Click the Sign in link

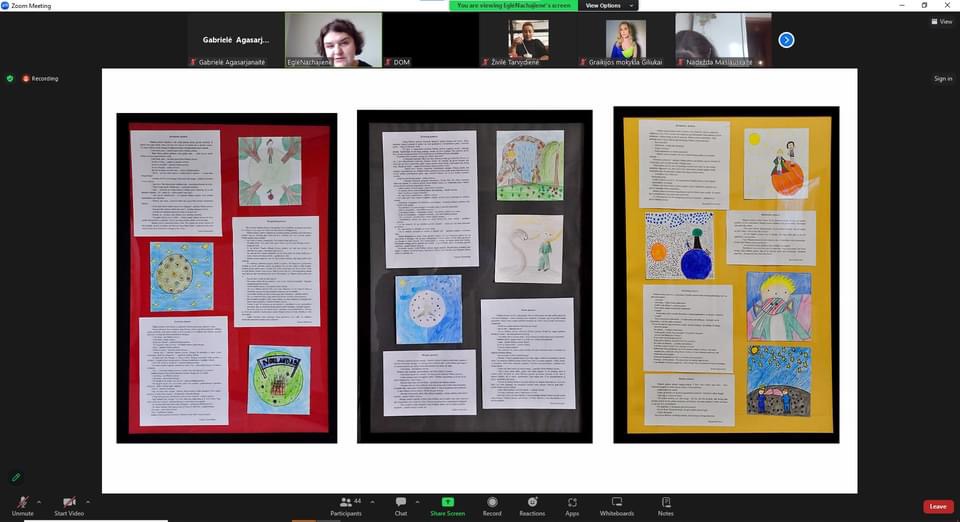pos(943,78)
